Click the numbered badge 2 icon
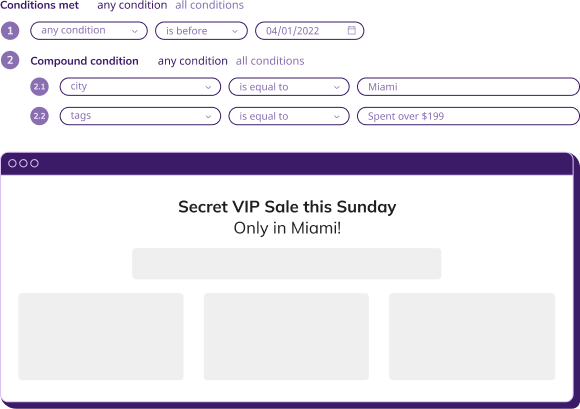580x409 pixels. (10, 60)
